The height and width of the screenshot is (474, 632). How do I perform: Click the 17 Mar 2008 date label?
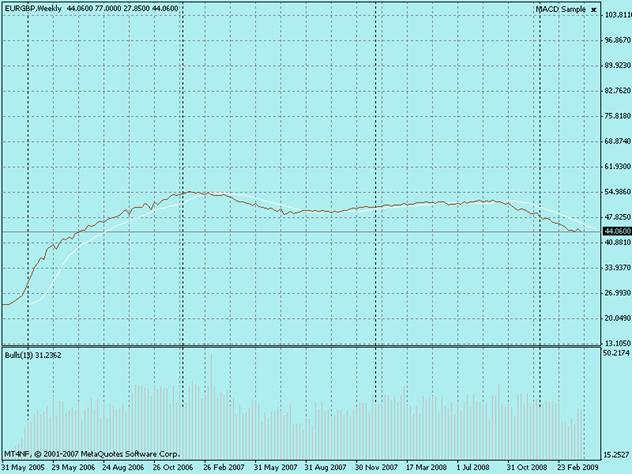pos(427,467)
